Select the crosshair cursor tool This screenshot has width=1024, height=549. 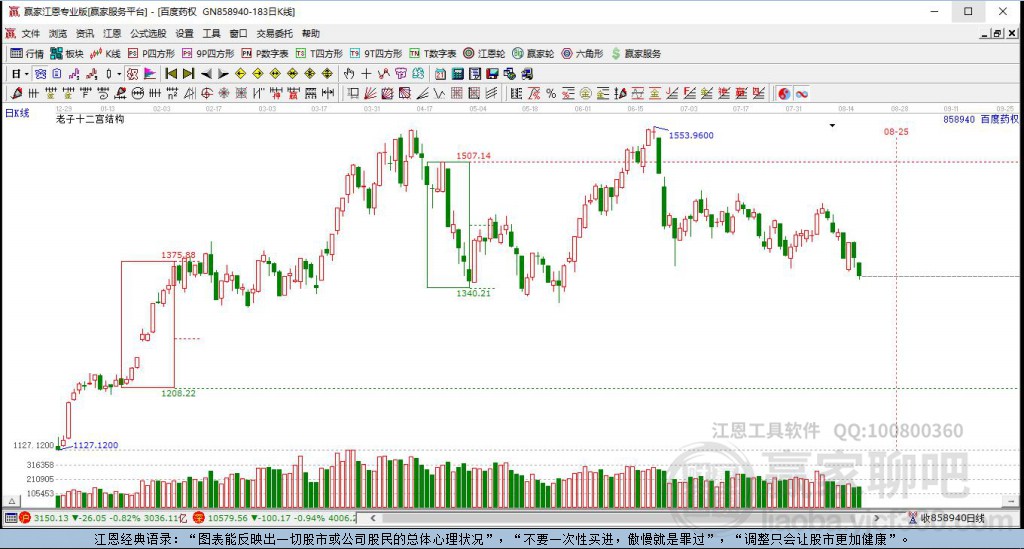(x=366, y=73)
